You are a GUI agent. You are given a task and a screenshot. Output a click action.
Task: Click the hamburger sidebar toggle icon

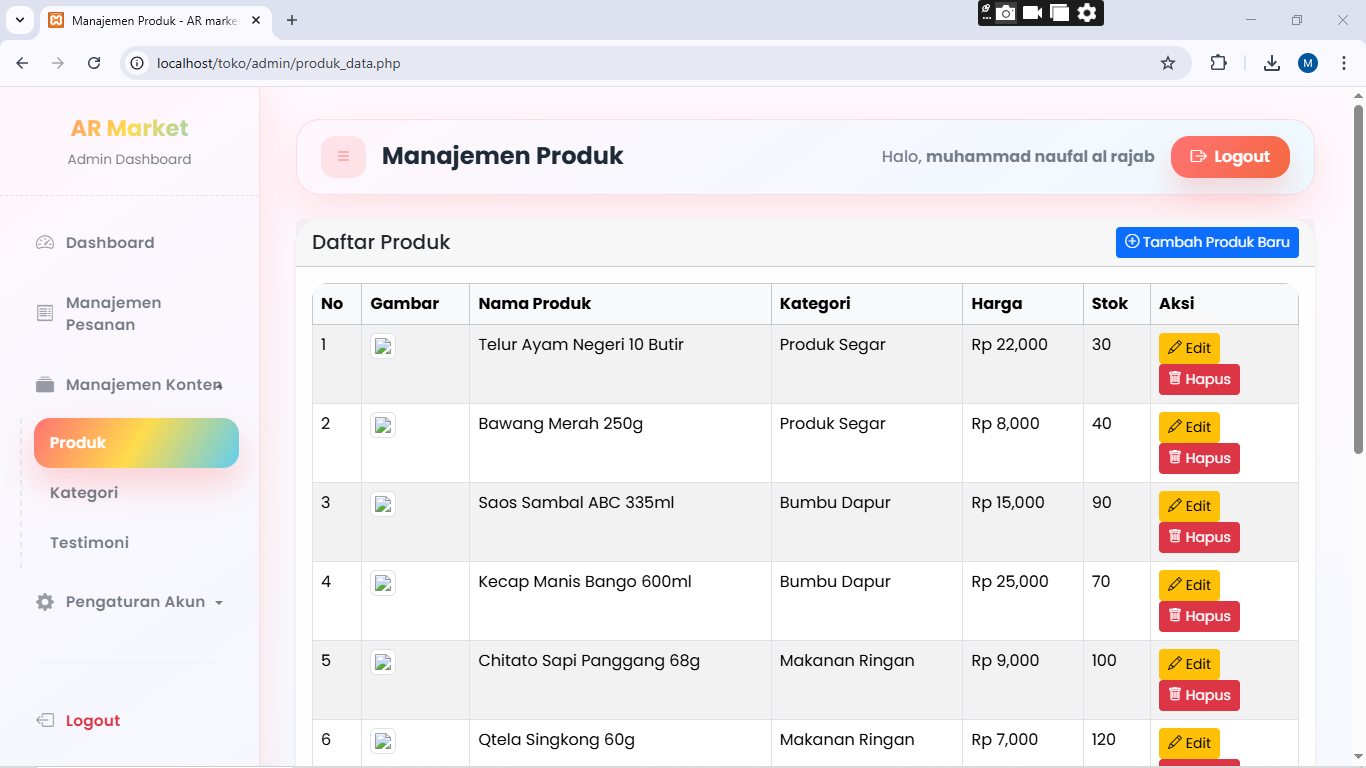(343, 157)
